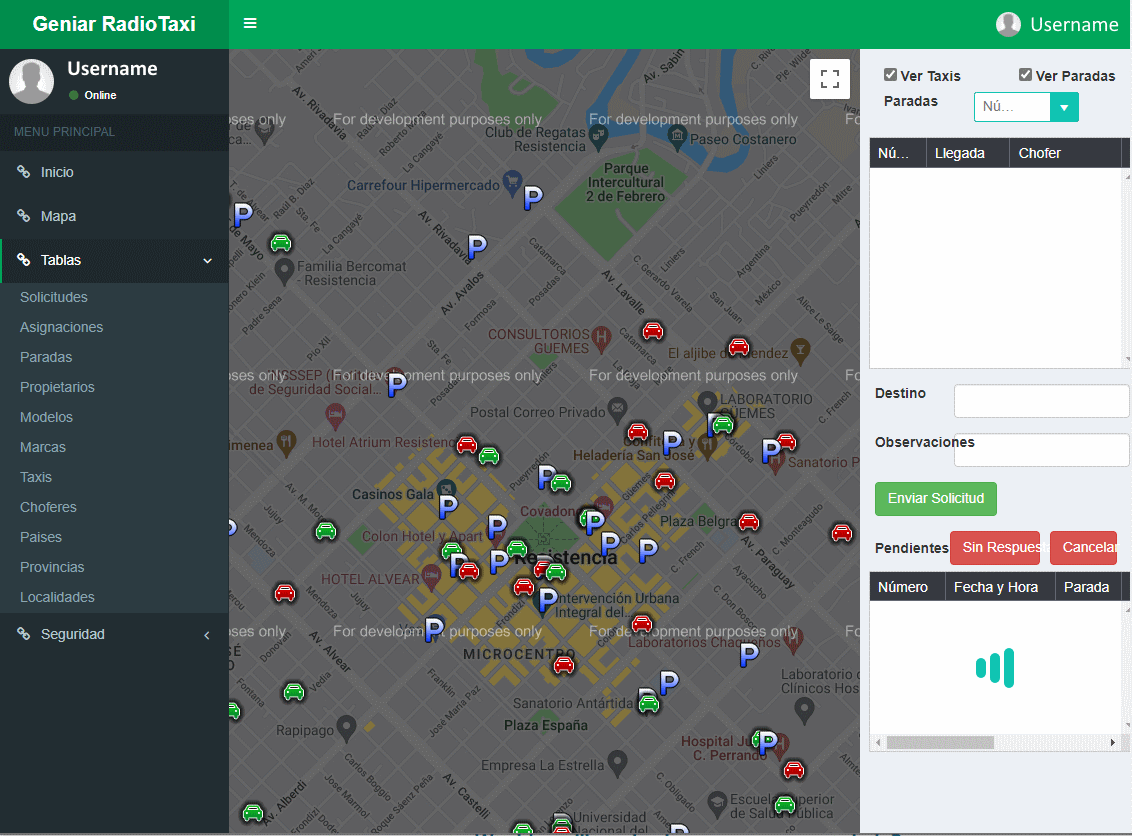1132x836 pixels.
Task: Select the green taxi above Familia Bercomat
Action: click(x=281, y=243)
